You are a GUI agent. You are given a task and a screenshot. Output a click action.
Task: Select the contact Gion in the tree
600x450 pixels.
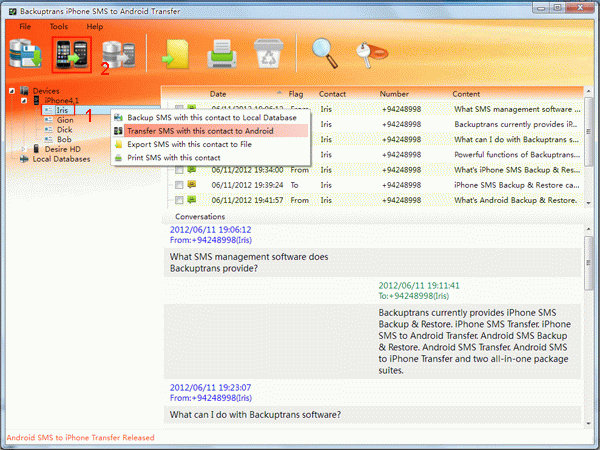(x=64, y=120)
